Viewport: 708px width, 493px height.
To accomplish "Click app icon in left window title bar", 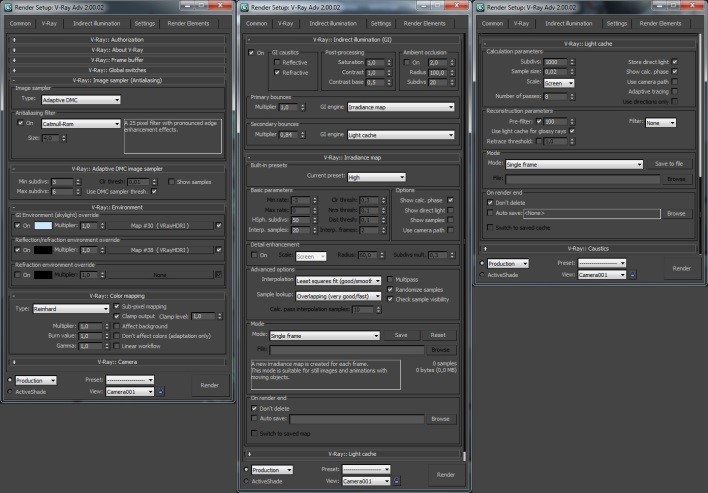I will pyautogui.click(x=8, y=7).
